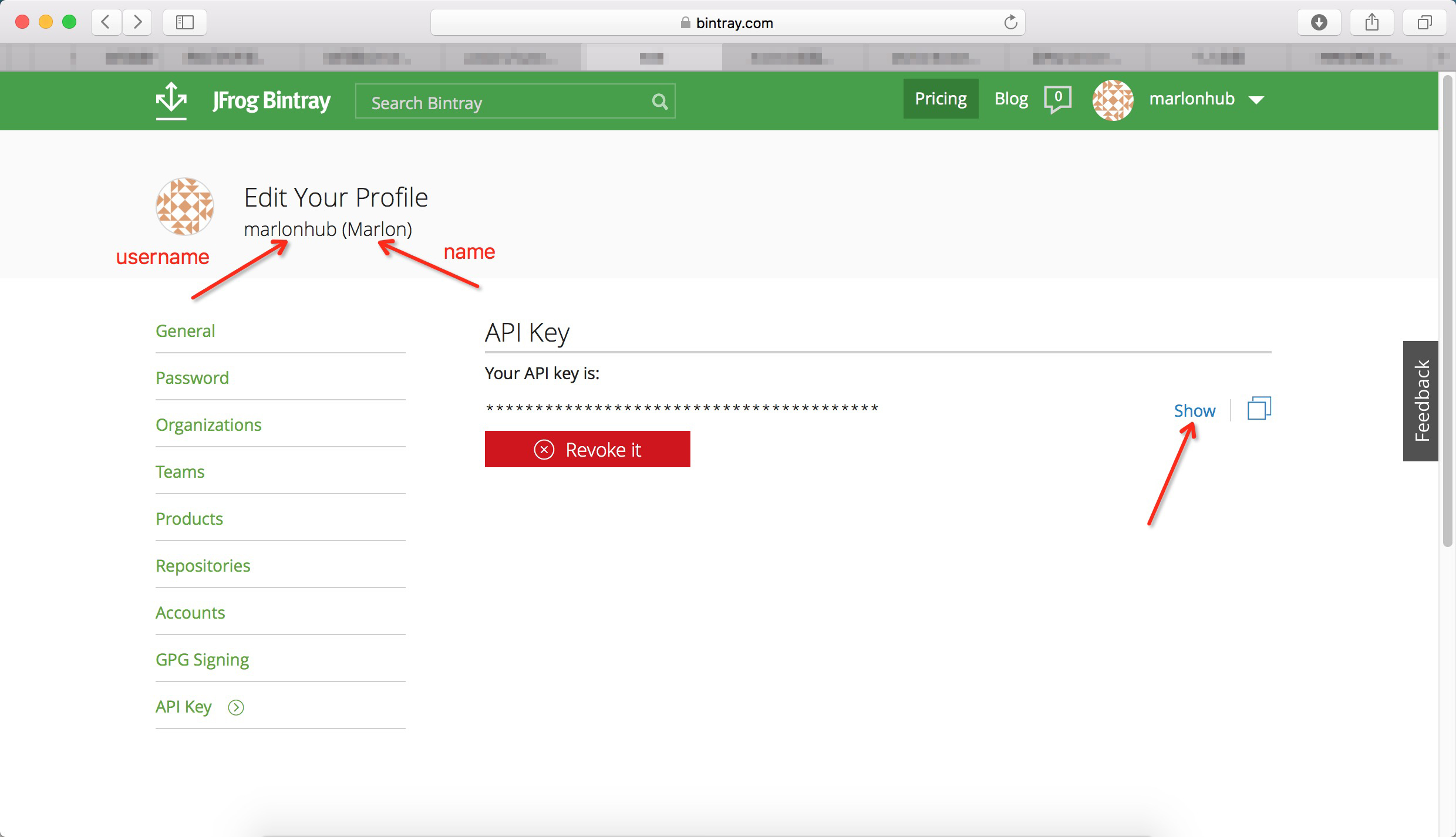1456x837 pixels.
Task: Click the Pricing button
Action: click(941, 99)
